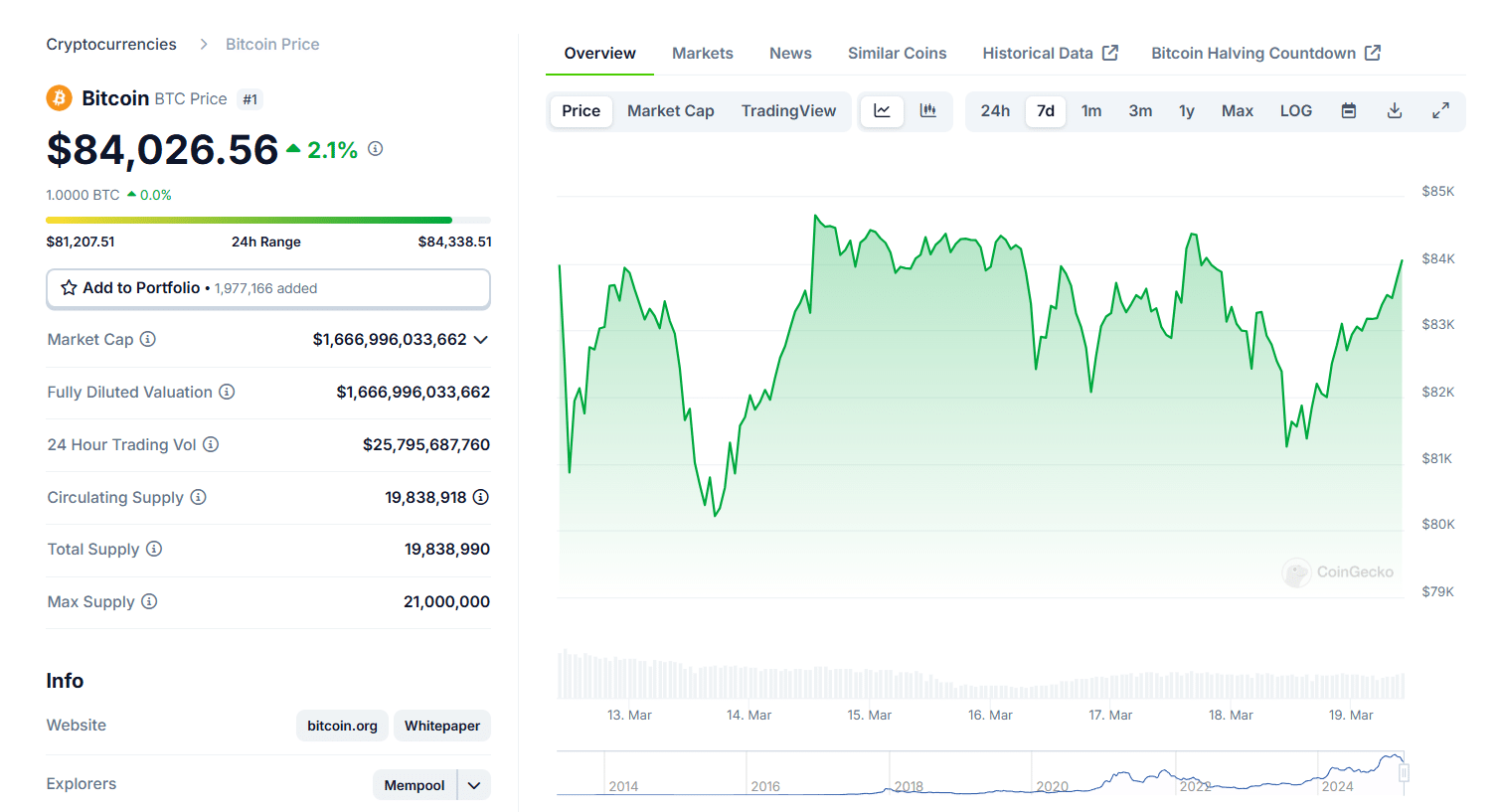The height and width of the screenshot is (812, 1499).
Task: Click 24h low value $81,207.51
Action: [x=81, y=242]
